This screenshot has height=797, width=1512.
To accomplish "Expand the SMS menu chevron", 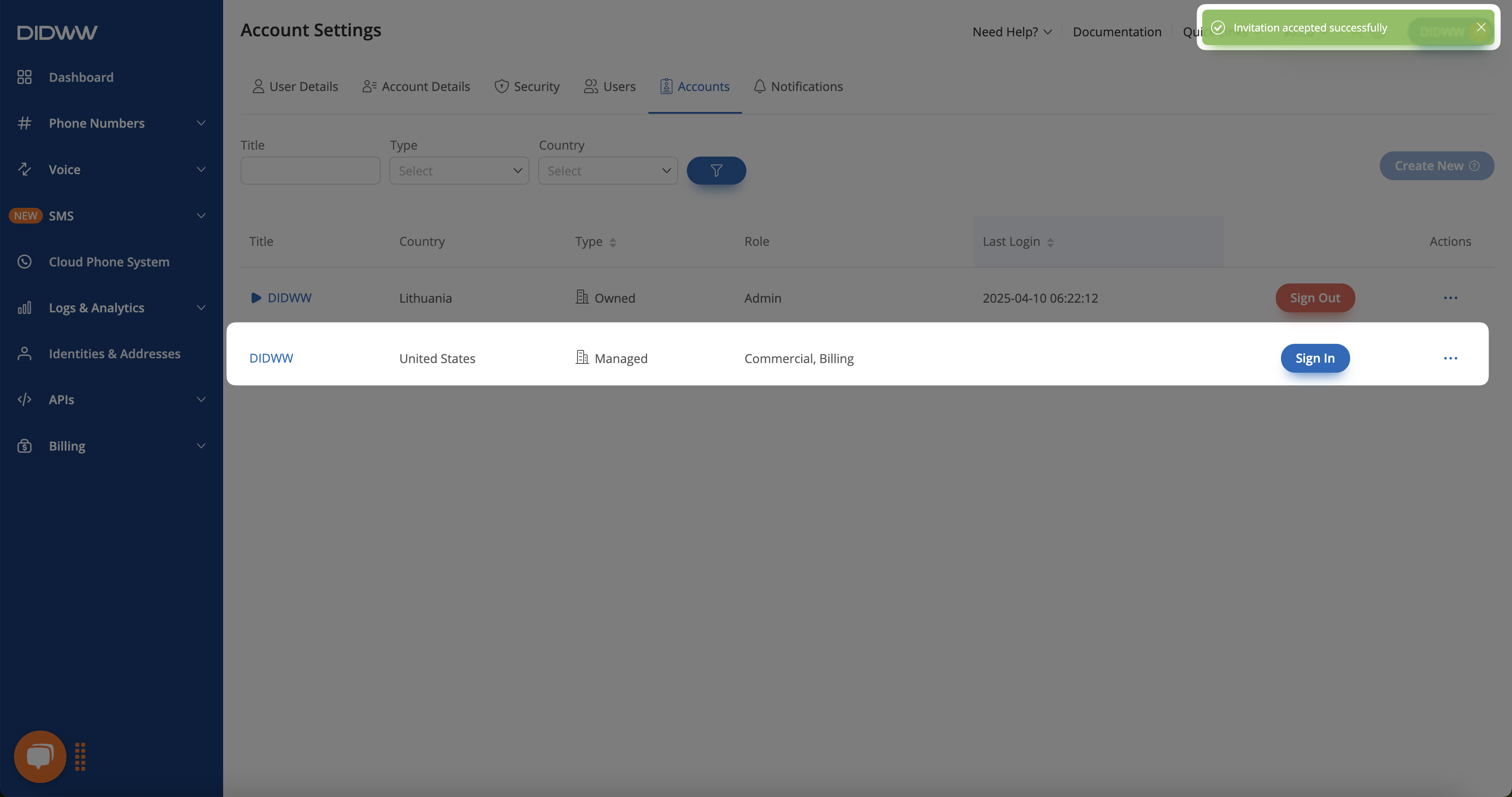I will click(x=201, y=215).
